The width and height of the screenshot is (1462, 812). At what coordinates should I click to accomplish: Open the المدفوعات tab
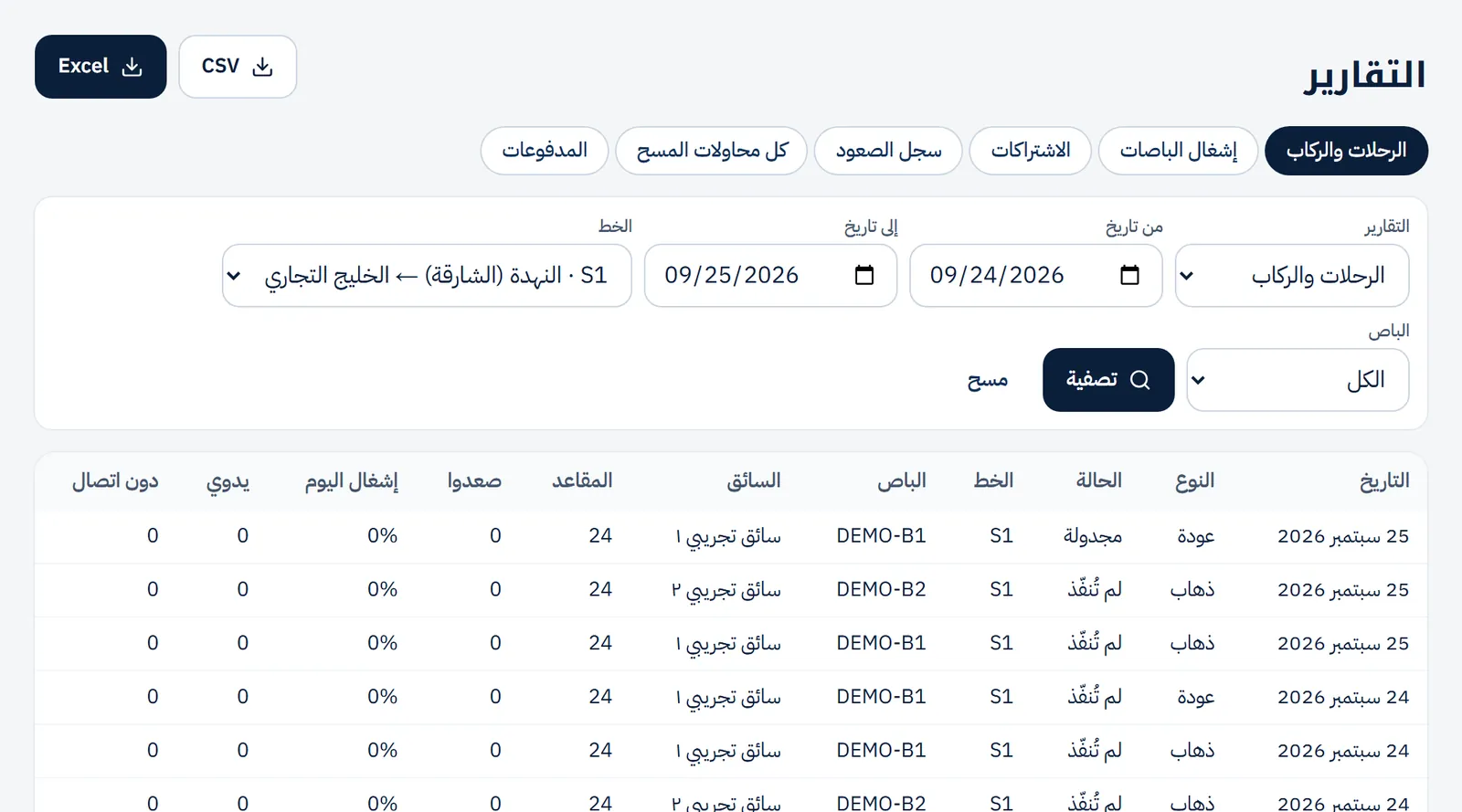545,151
